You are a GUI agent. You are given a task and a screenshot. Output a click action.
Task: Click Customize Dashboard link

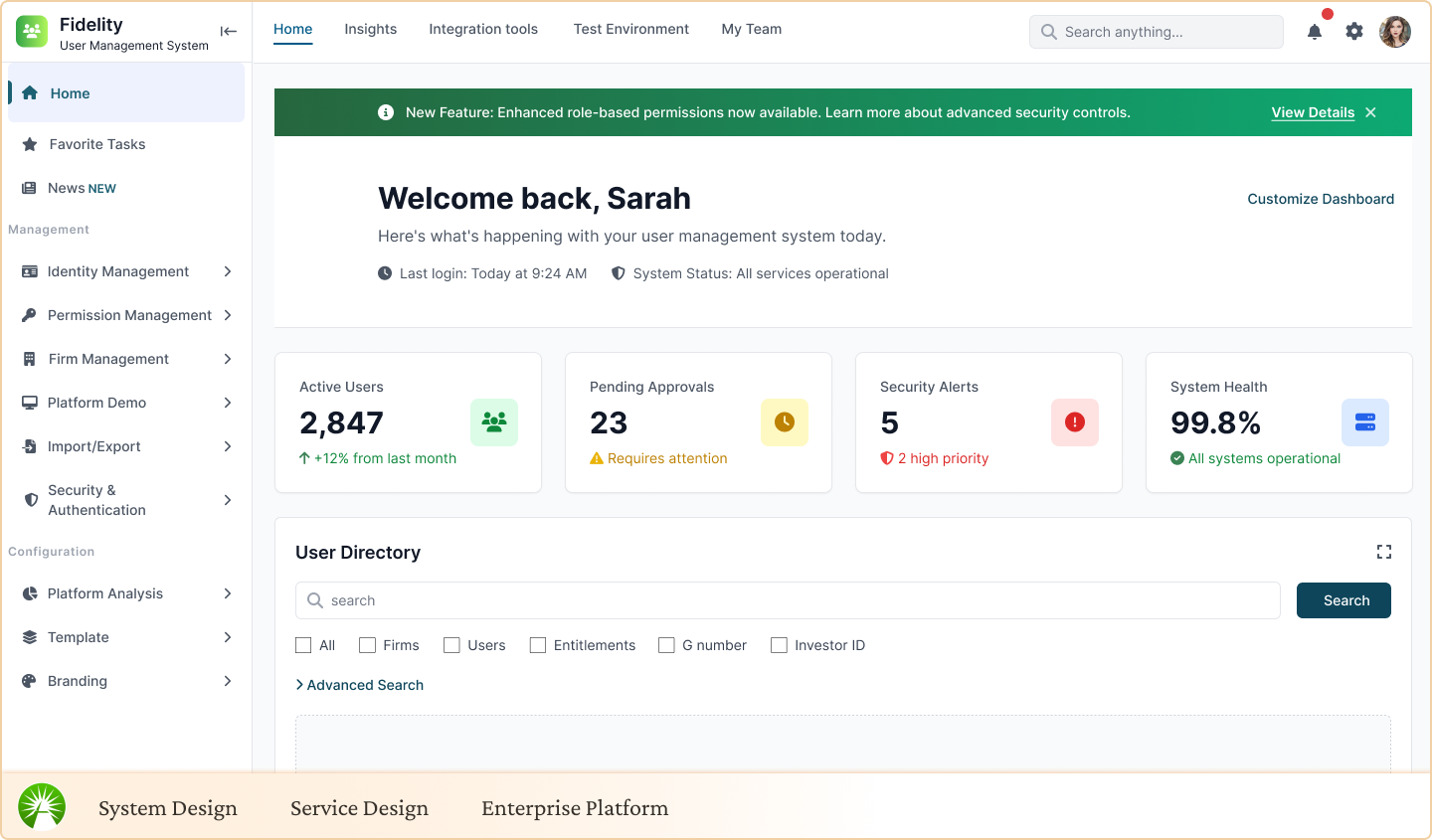[x=1321, y=199]
